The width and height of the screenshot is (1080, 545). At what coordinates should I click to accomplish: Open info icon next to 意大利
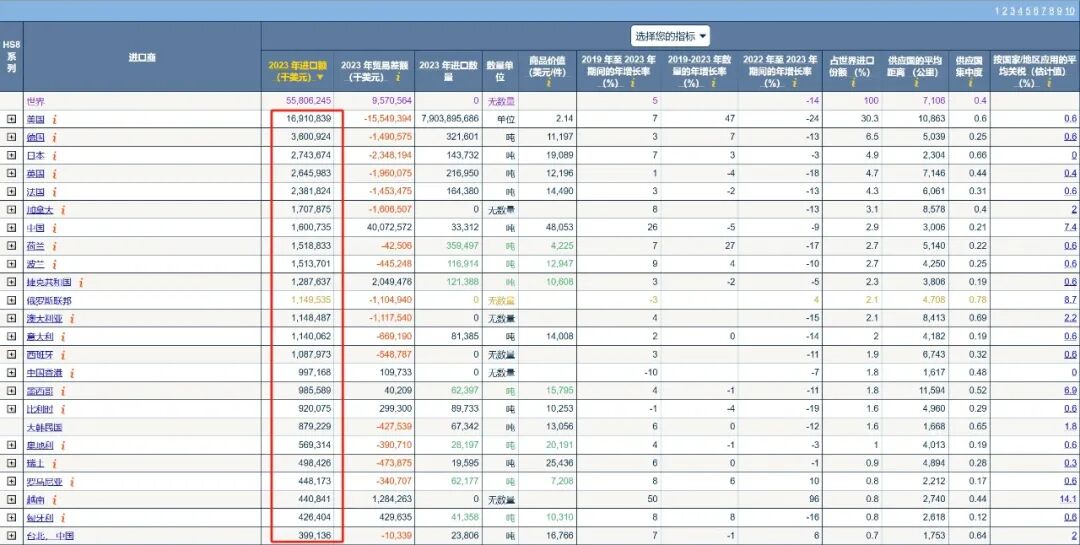(x=63, y=336)
